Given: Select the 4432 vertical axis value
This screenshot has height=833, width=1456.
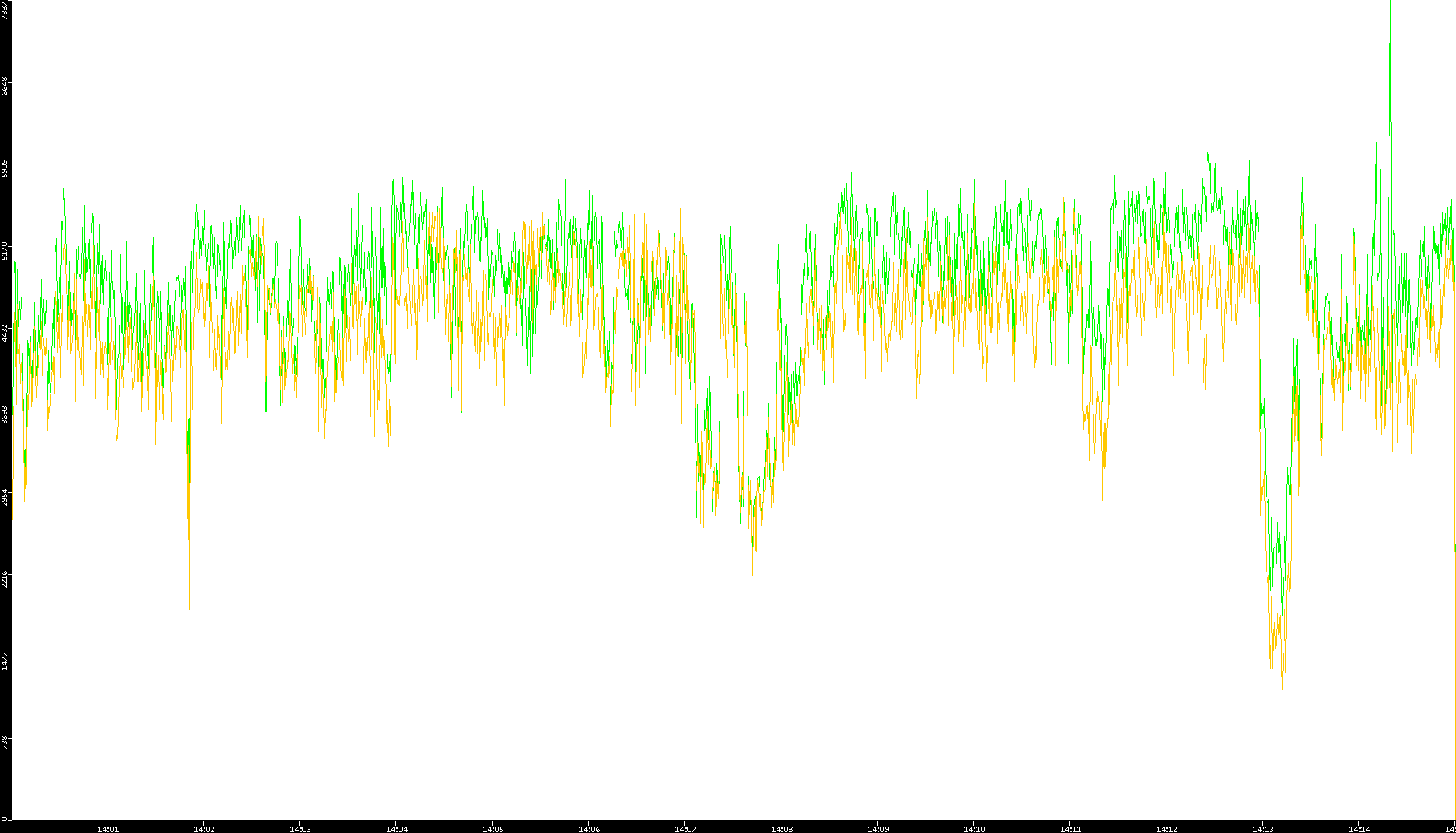Looking at the screenshot, I should (6, 333).
